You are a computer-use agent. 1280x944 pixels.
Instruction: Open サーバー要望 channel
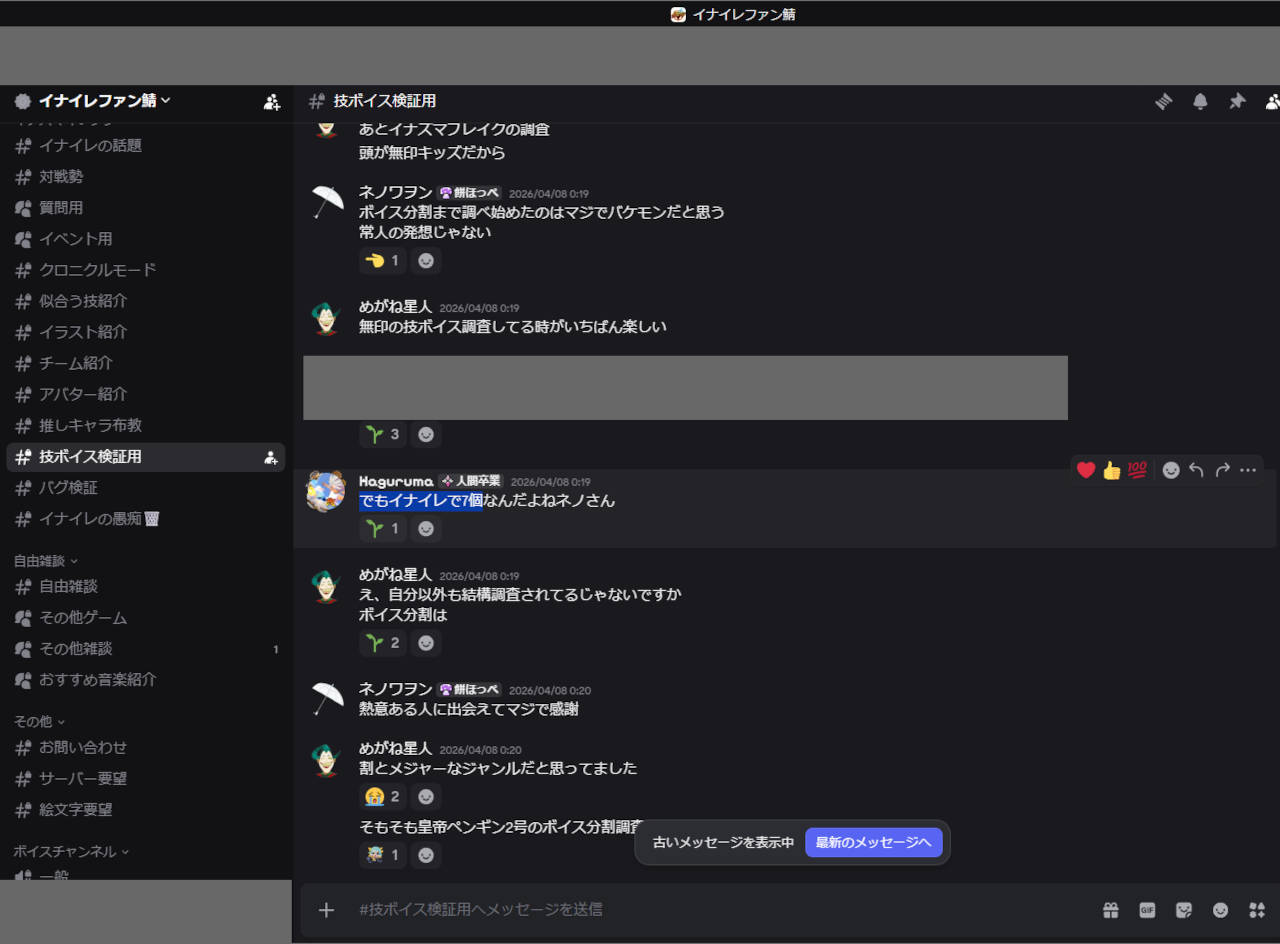[146, 779]
